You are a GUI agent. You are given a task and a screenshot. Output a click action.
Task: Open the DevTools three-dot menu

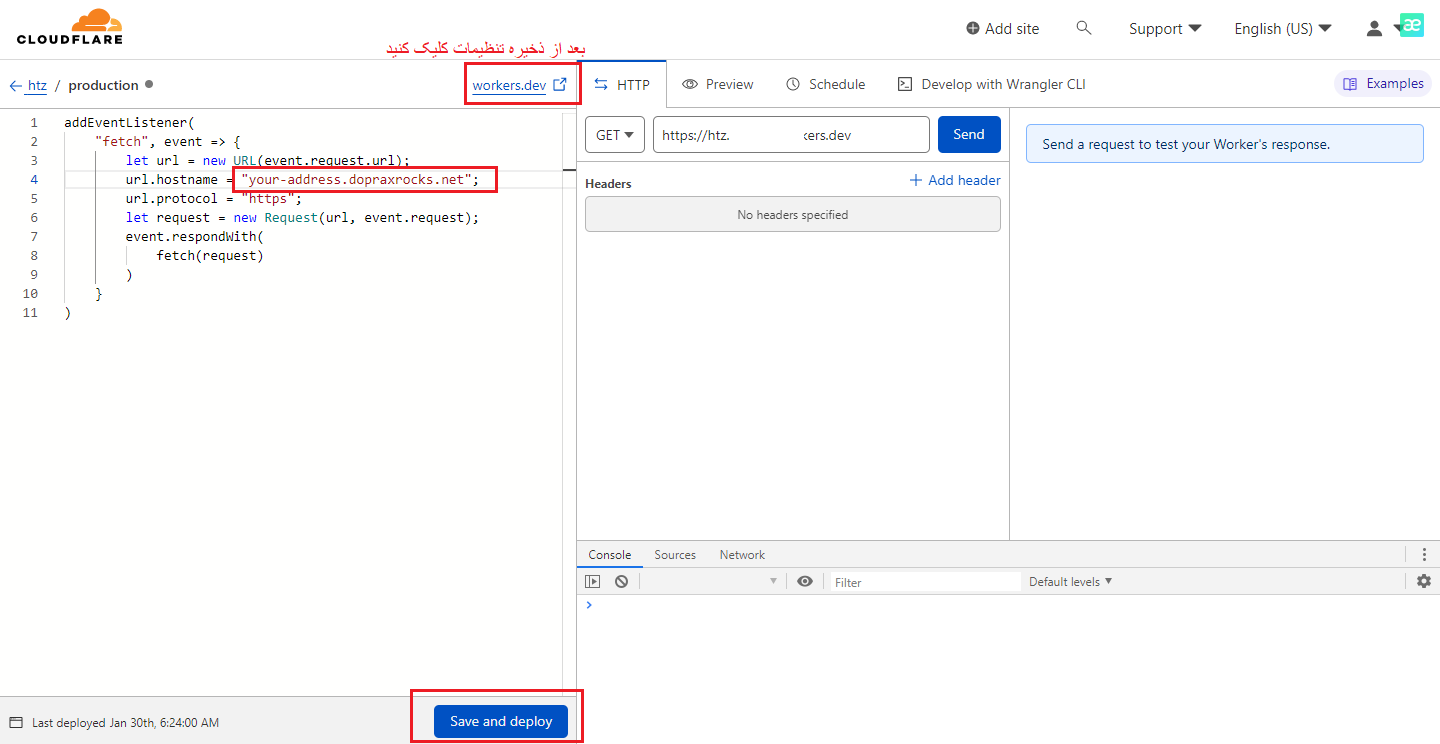[1424, 555]
